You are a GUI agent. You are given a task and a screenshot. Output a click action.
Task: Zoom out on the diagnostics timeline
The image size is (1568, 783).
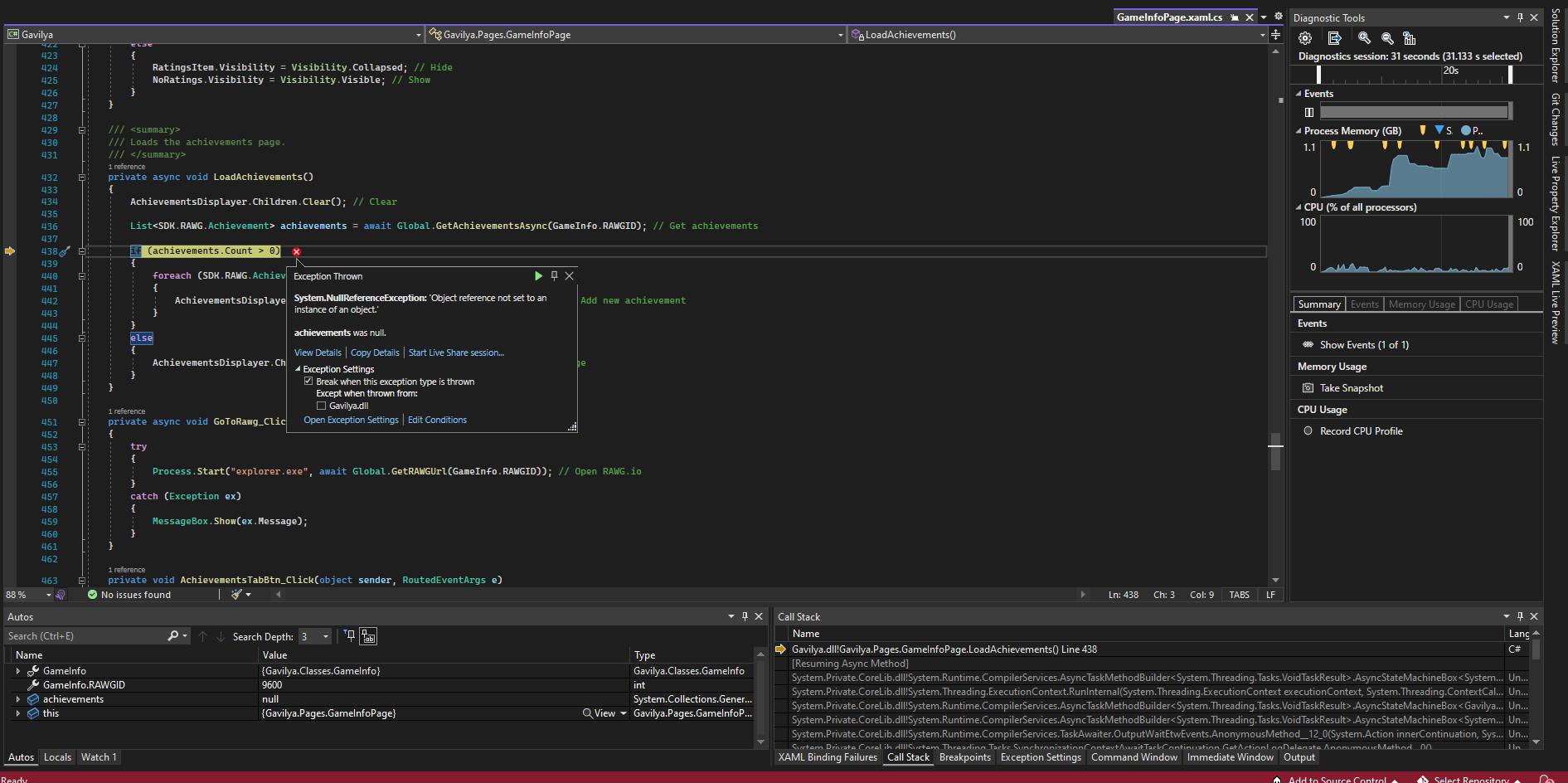click(x=1387, y=38)
